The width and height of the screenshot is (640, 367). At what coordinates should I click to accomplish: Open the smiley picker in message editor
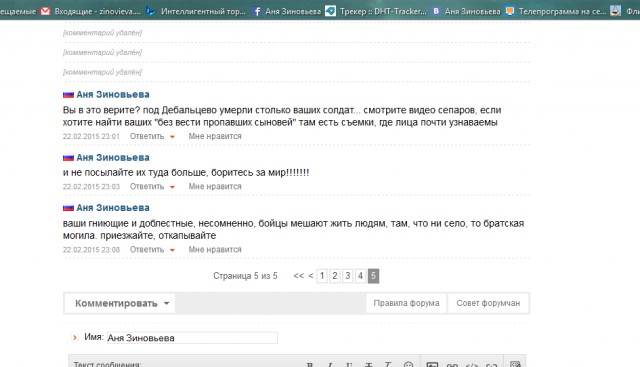click(408, 364)
